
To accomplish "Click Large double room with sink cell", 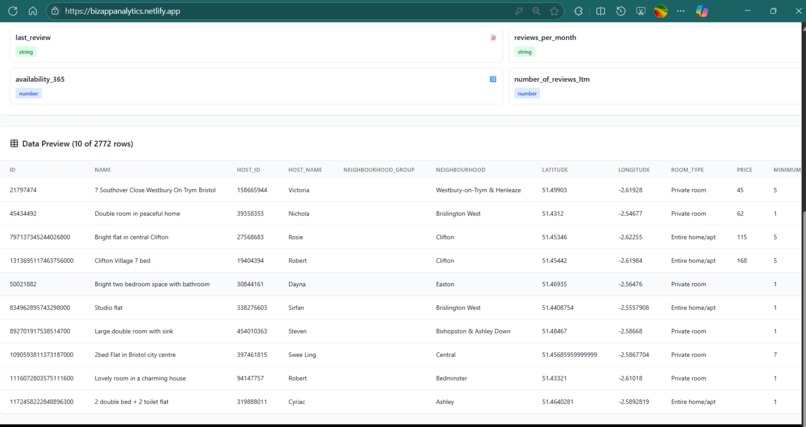I will point(134,331).
